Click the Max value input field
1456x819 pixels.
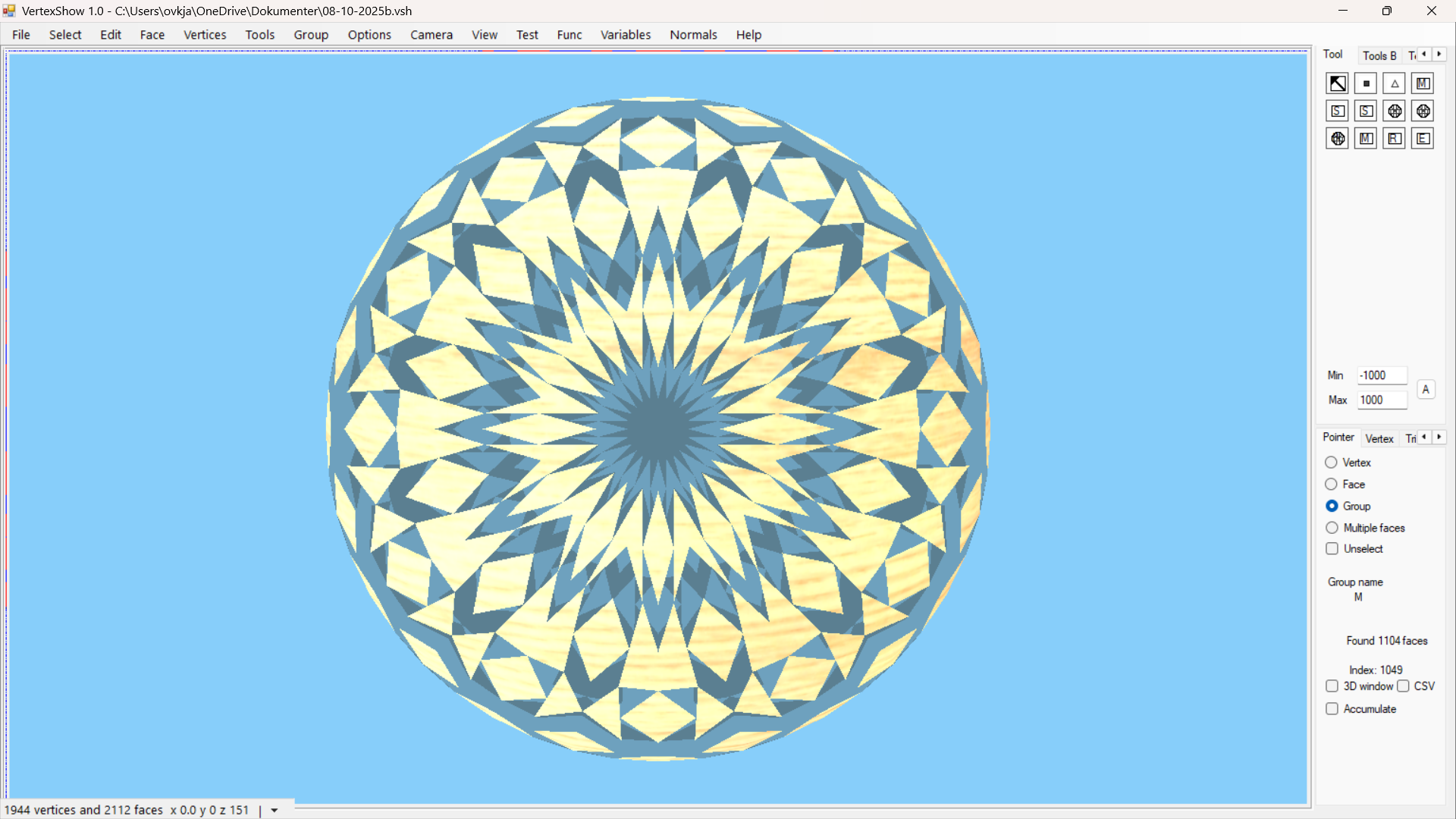point(1382,400)
